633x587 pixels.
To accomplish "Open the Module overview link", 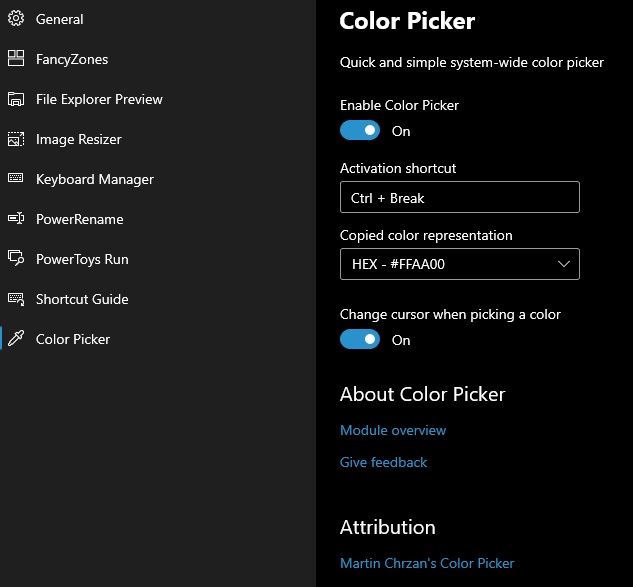I will click(393, 430).
